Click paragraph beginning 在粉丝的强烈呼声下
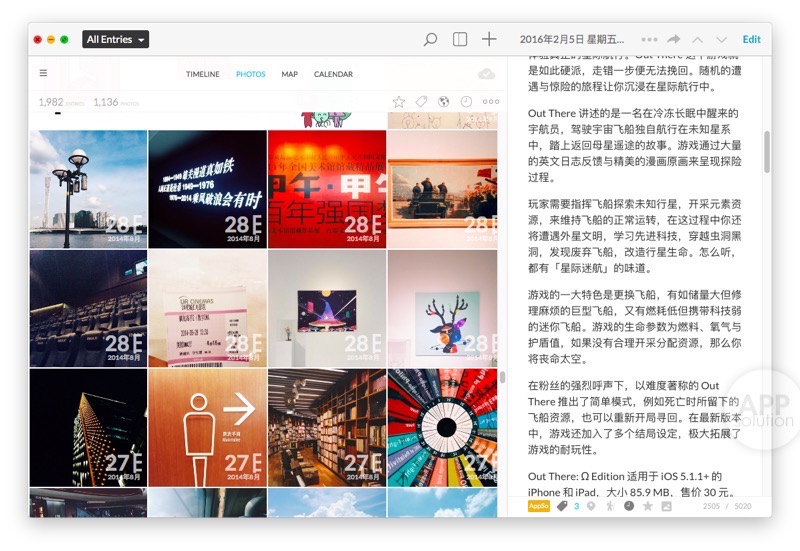 (x=634, y=417)
